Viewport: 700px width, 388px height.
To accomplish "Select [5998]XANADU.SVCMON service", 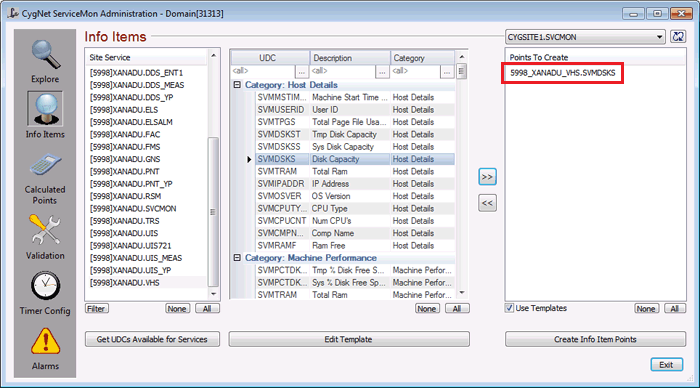I will pyautogui.click(x=133, y=209).
